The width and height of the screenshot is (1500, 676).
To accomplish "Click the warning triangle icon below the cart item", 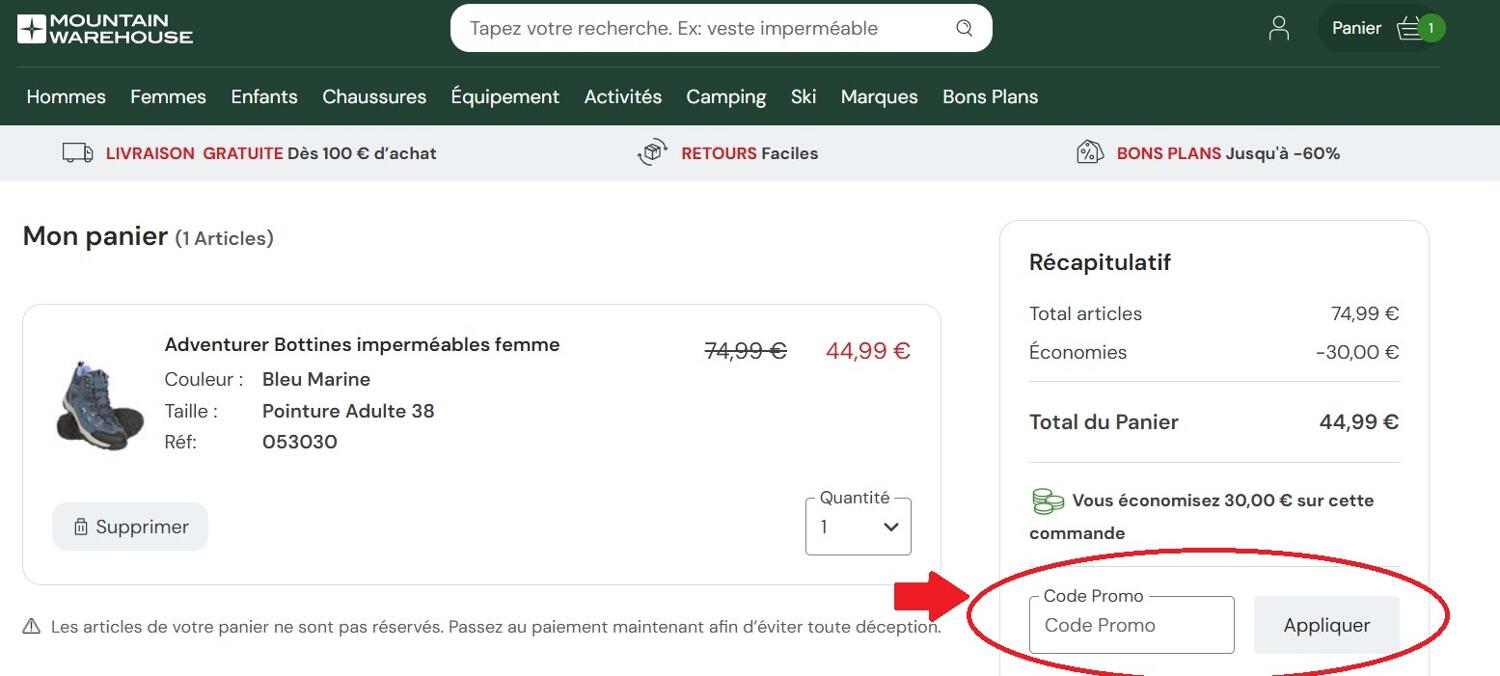I will 33,626.
